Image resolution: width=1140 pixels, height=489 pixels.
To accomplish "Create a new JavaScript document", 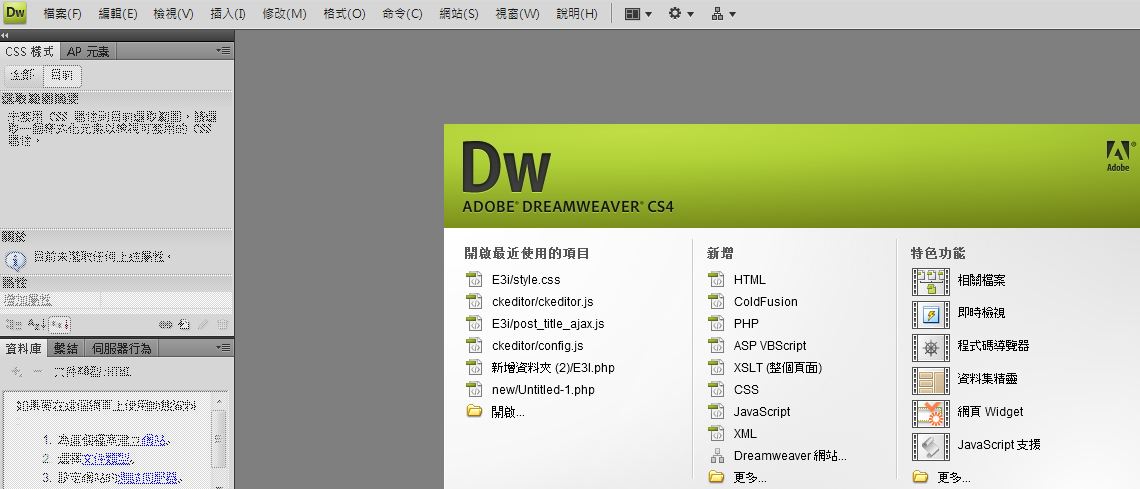I will tap(762, 412).
